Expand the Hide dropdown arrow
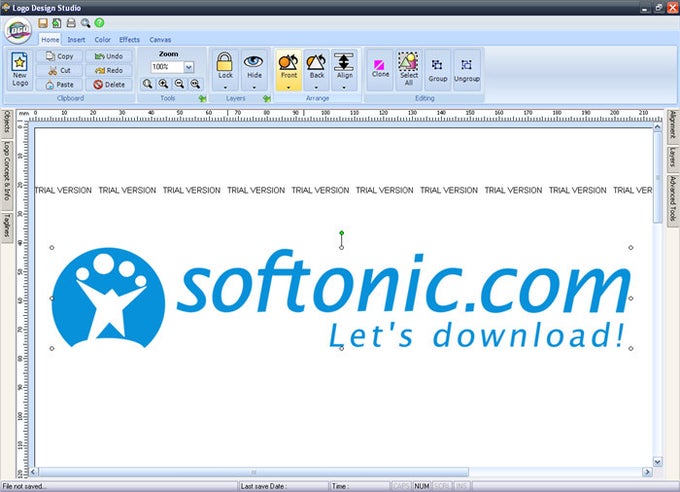 point(254,87)
